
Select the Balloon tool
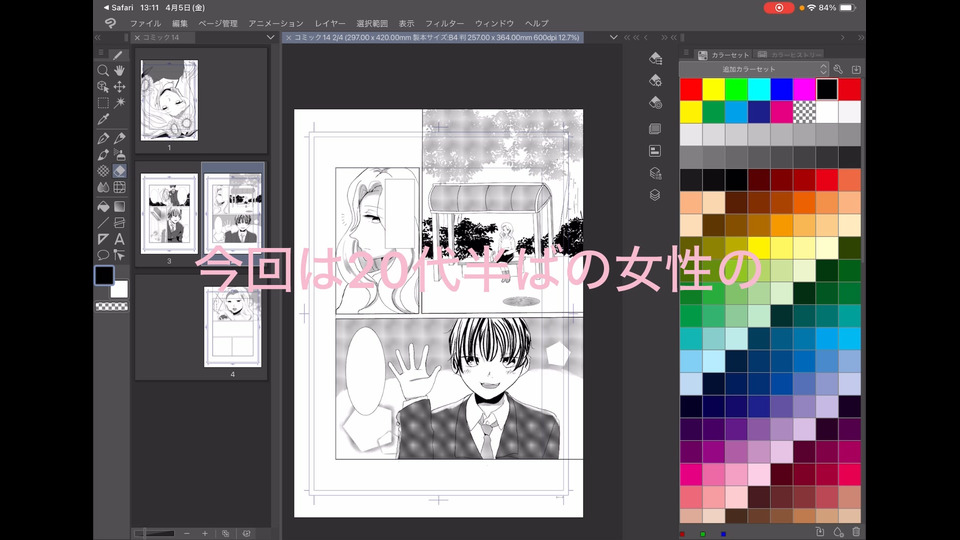point(103,255)
